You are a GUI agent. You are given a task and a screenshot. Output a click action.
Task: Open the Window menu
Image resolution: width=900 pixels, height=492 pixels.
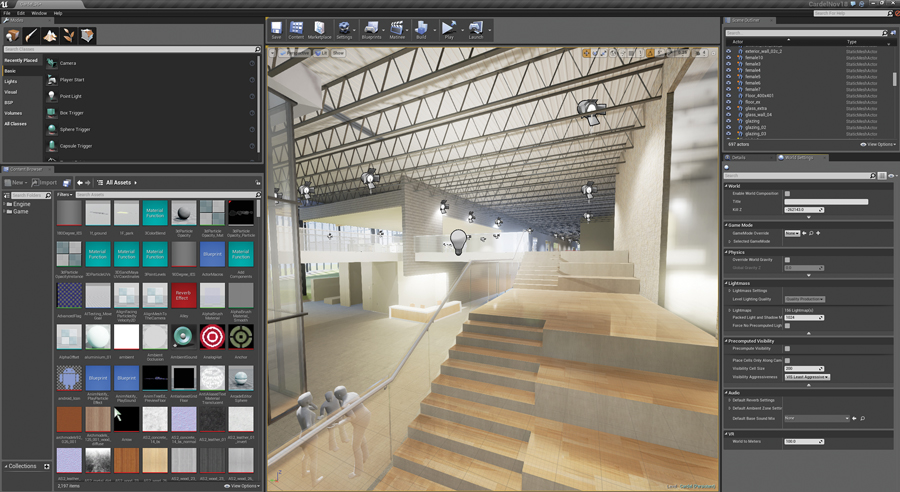click(38, 13)
